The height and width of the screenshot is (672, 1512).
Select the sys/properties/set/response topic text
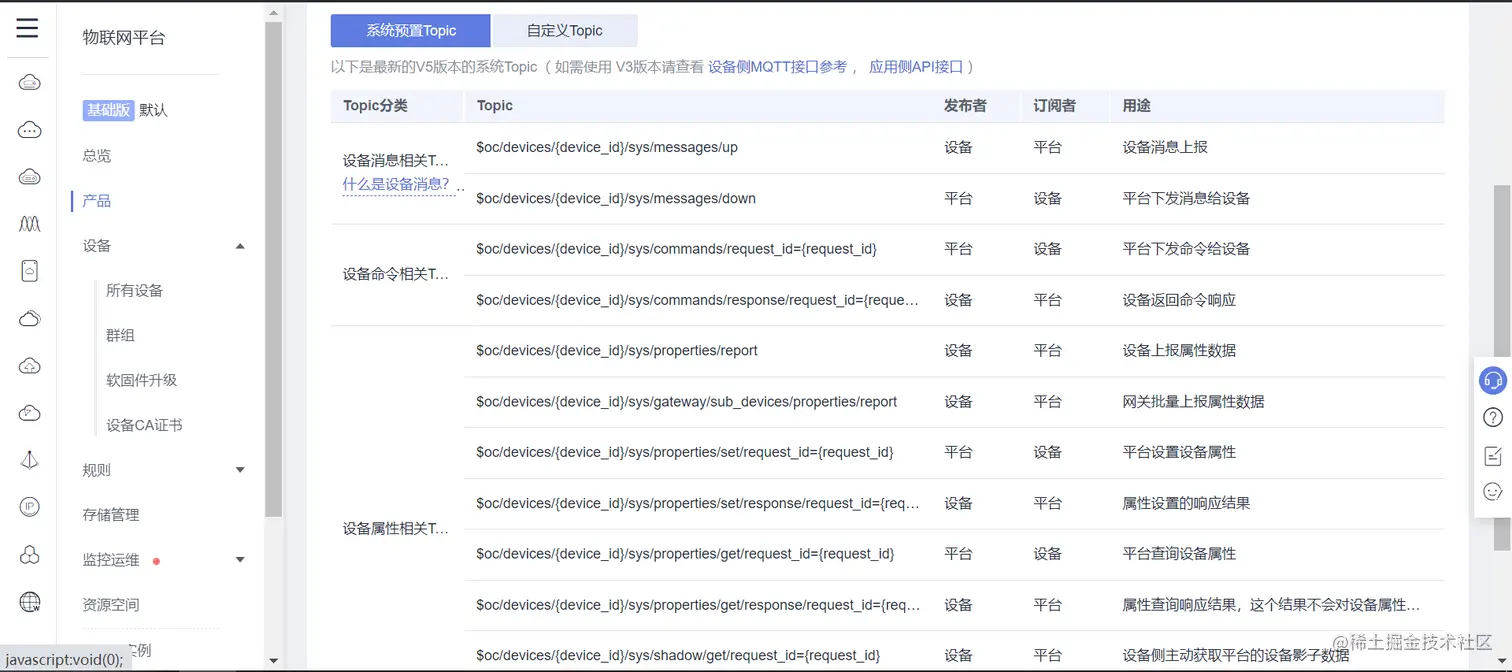click(x=698, y=503)
